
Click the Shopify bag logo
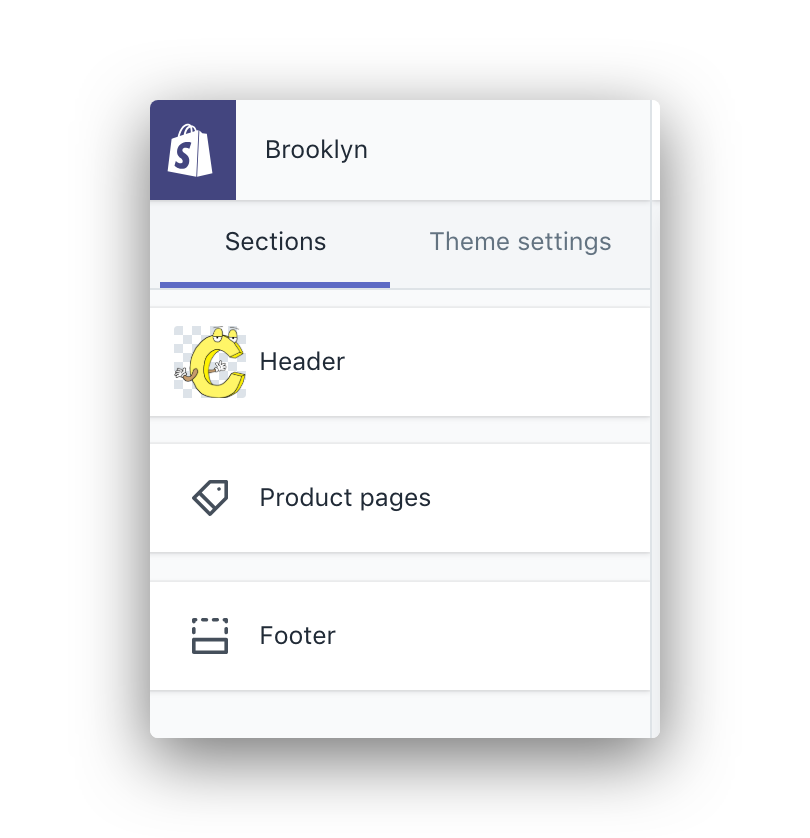[192, 151]
